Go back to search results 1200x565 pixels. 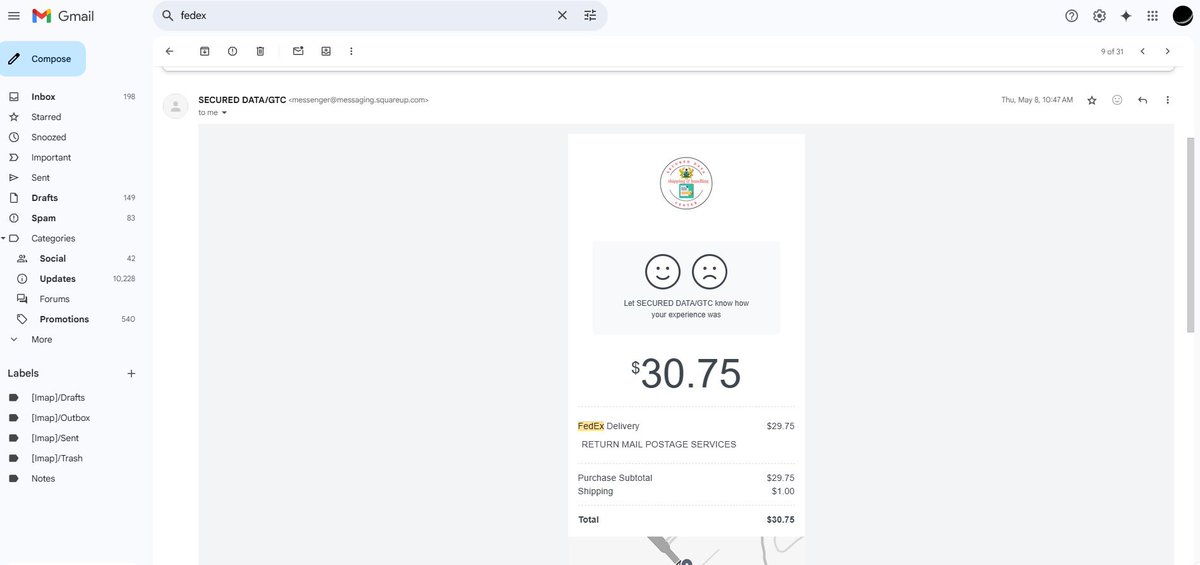click(169, 51)
